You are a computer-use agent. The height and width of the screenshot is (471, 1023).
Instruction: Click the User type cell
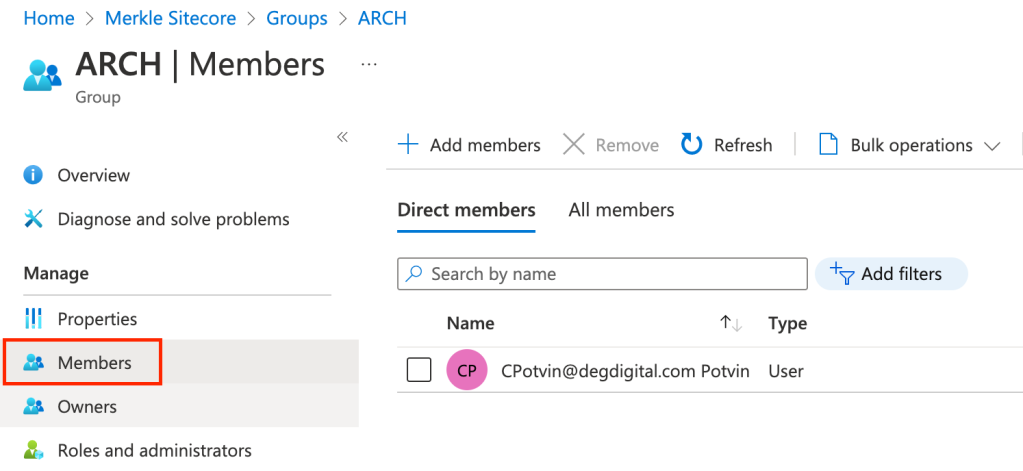click(x=786, y=371)
